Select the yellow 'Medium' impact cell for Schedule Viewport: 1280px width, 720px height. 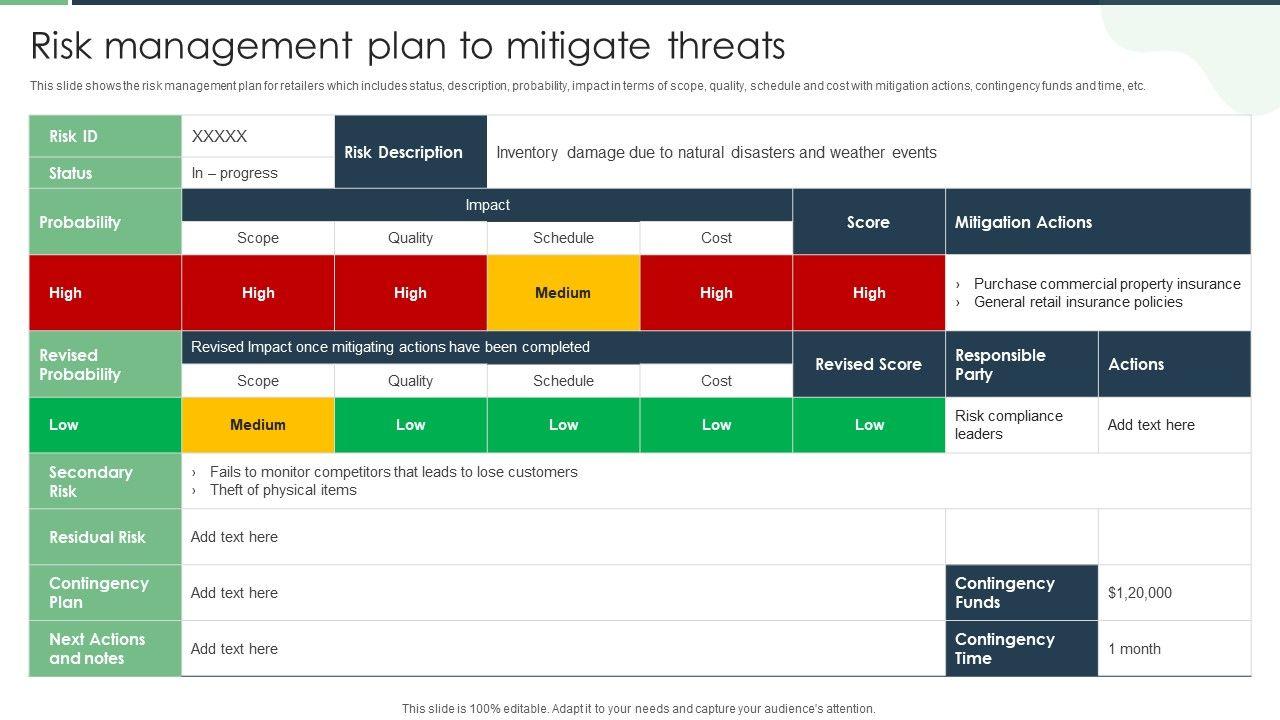pos(564,293)
